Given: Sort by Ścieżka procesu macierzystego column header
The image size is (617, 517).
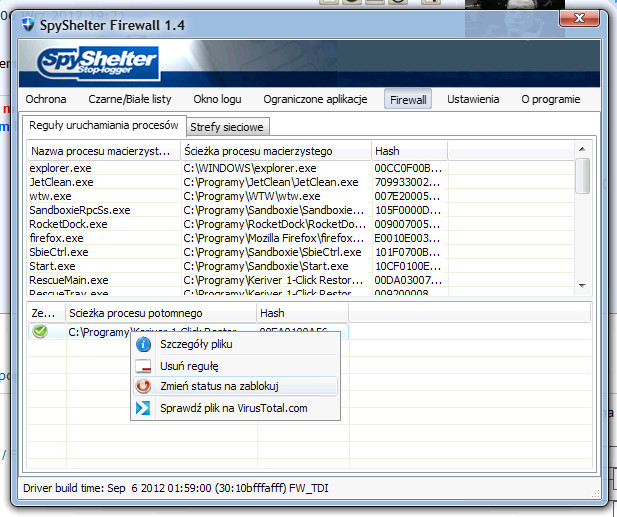Looking at the screenshot, I should (x=276, y=151).
